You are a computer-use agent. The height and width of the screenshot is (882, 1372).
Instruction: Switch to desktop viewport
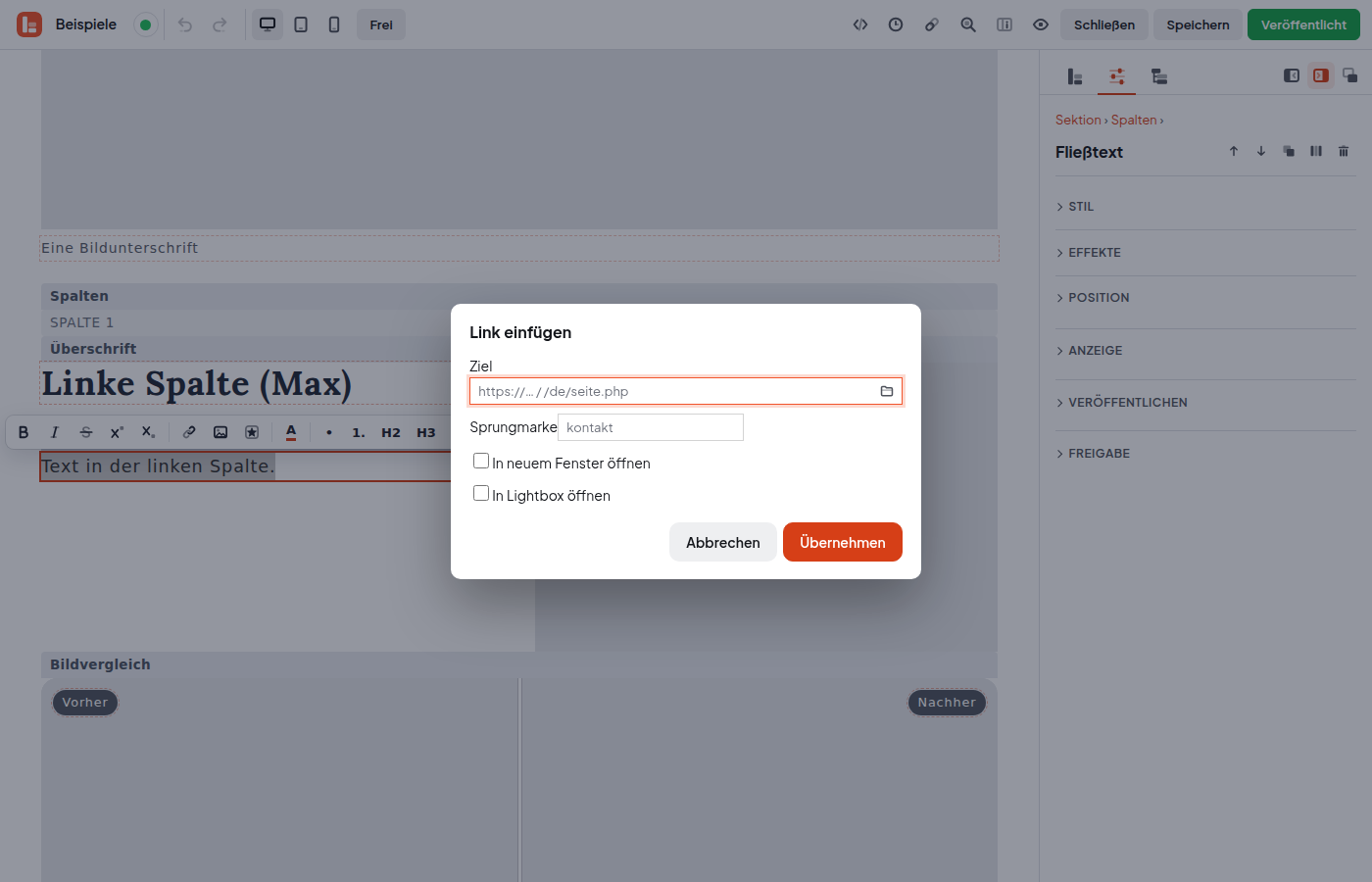tap(268, 24)
